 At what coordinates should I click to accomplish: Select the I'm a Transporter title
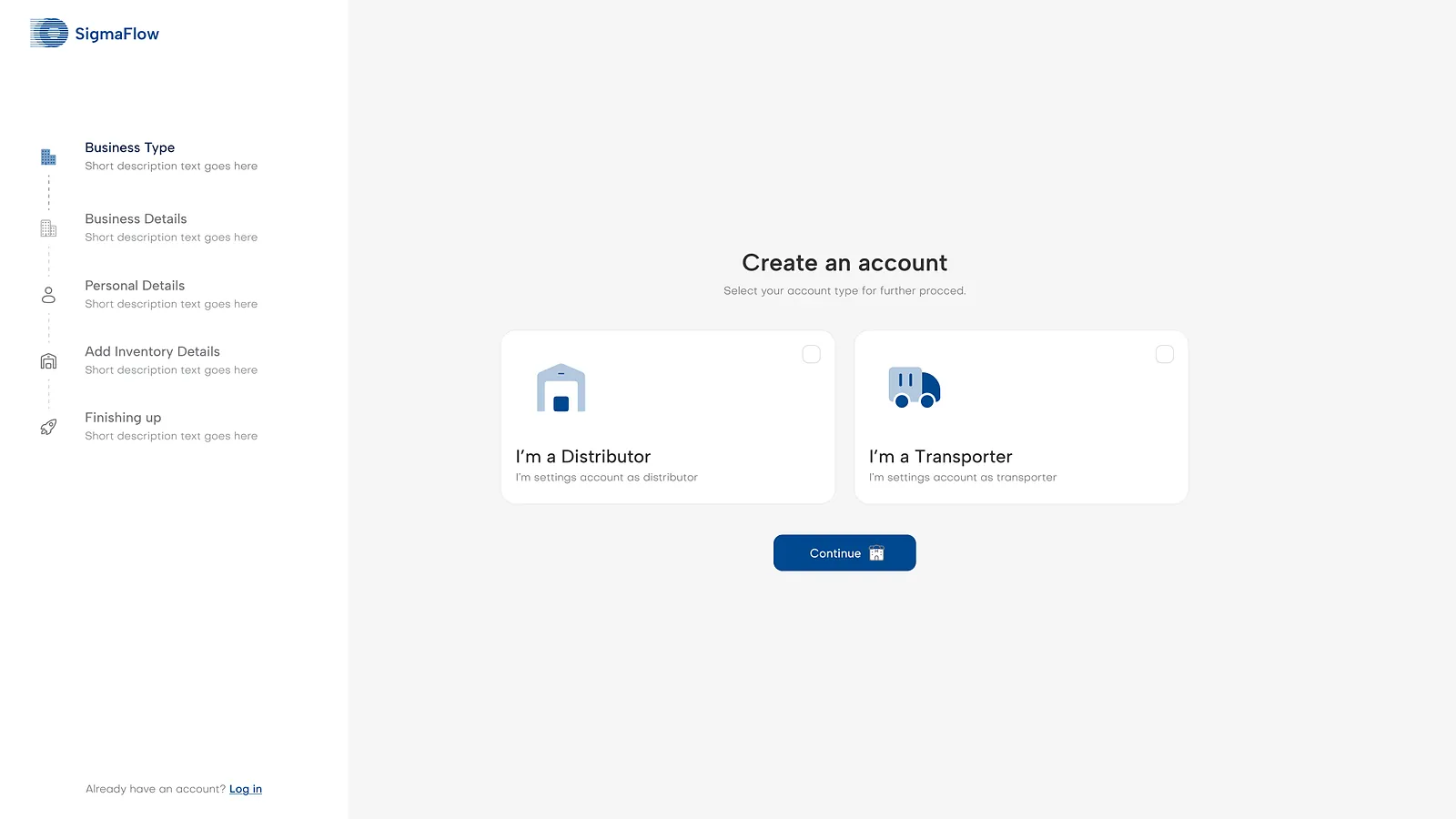point(941,457)
